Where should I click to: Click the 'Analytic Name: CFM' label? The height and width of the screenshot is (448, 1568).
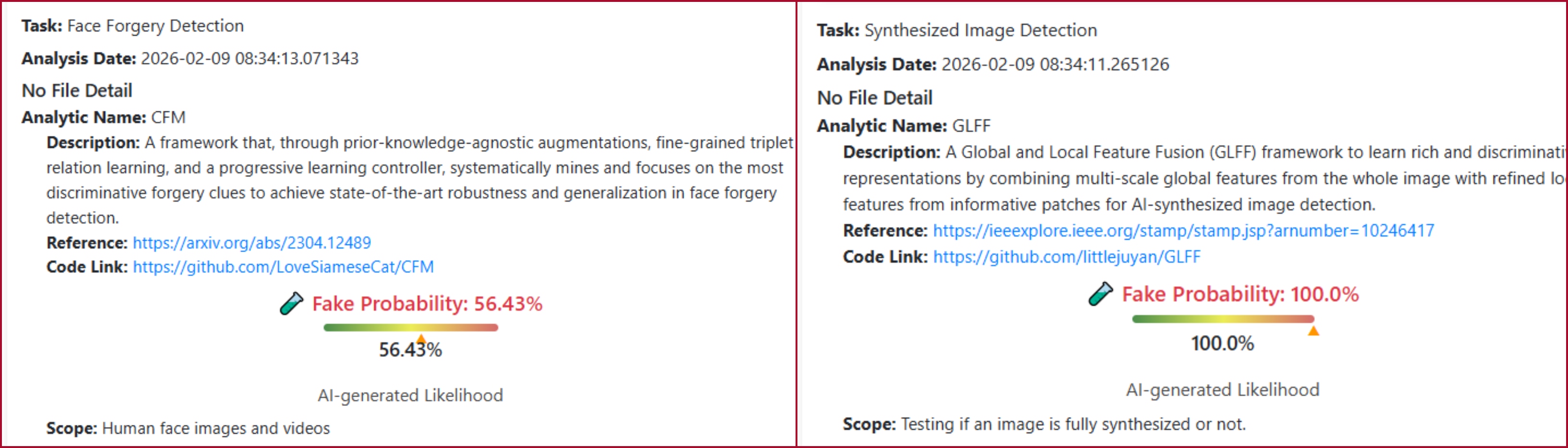(103, 118)
